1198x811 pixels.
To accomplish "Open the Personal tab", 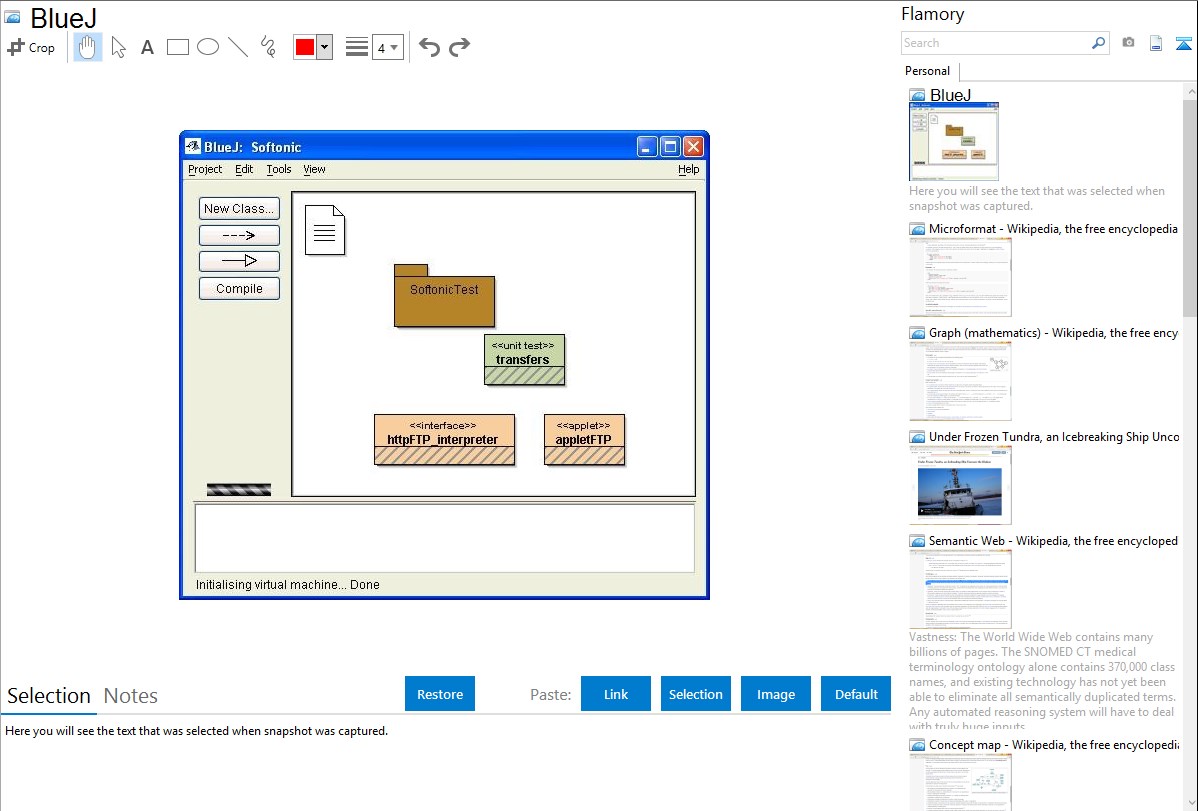I will click(927, 71).
